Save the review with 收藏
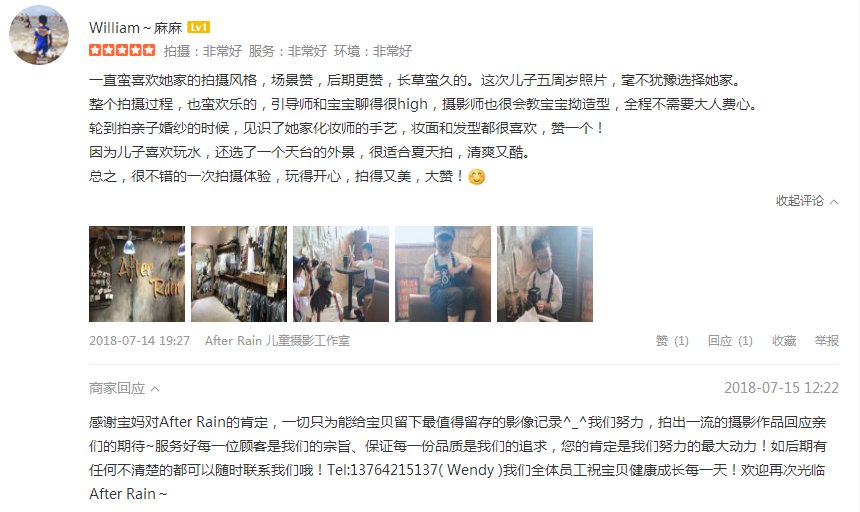Image resolution: width=860 pixels, height=512 pixels. (784, 341)
